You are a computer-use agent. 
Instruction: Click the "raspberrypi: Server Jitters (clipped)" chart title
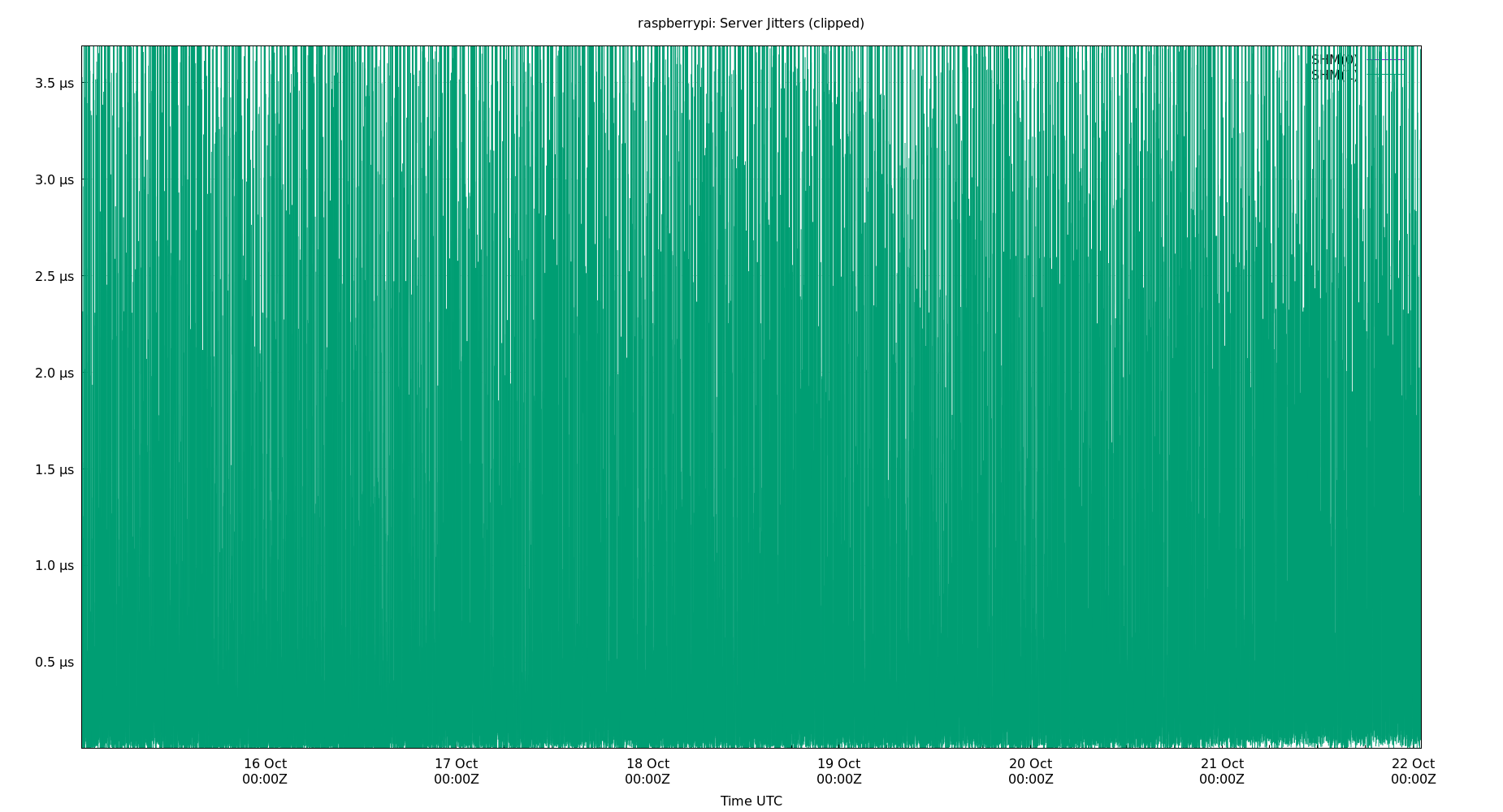click(751, 24)
